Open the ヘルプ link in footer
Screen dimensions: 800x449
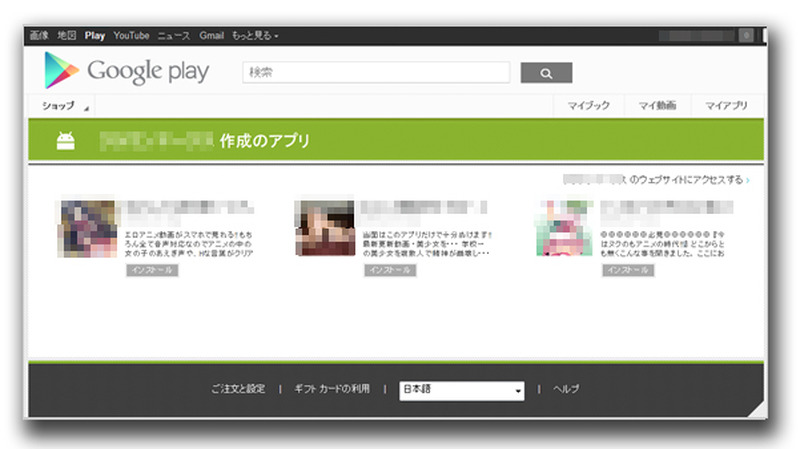(x=566, y=389)
